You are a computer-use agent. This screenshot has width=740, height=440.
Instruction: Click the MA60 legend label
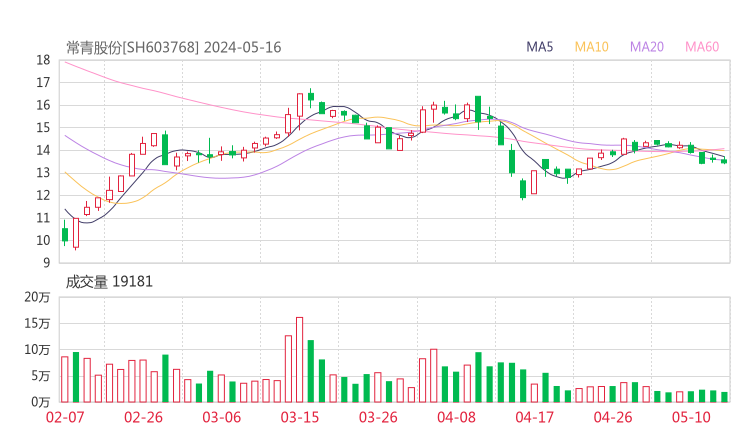(x=702, y=47)
